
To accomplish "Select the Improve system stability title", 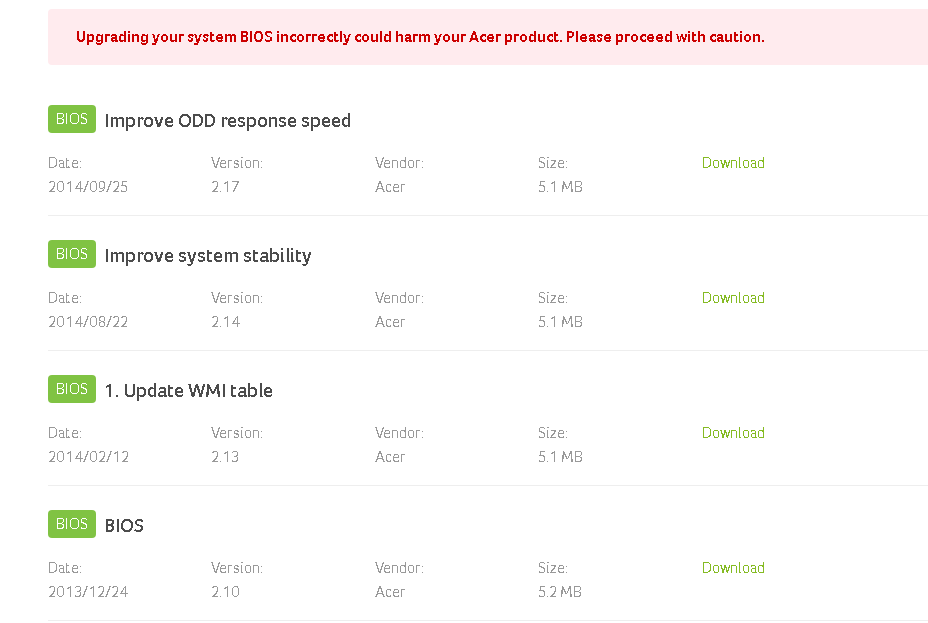I will pos(208,256).
